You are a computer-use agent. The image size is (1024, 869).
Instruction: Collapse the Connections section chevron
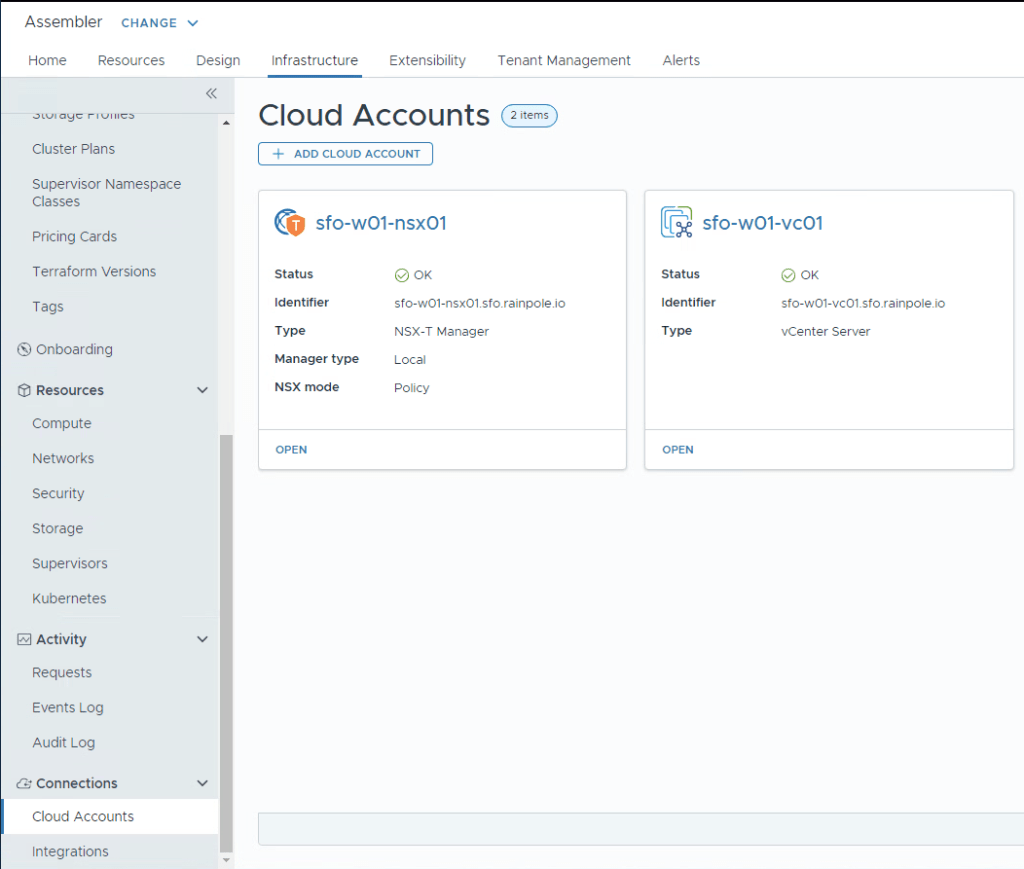(x=202, y=784)
